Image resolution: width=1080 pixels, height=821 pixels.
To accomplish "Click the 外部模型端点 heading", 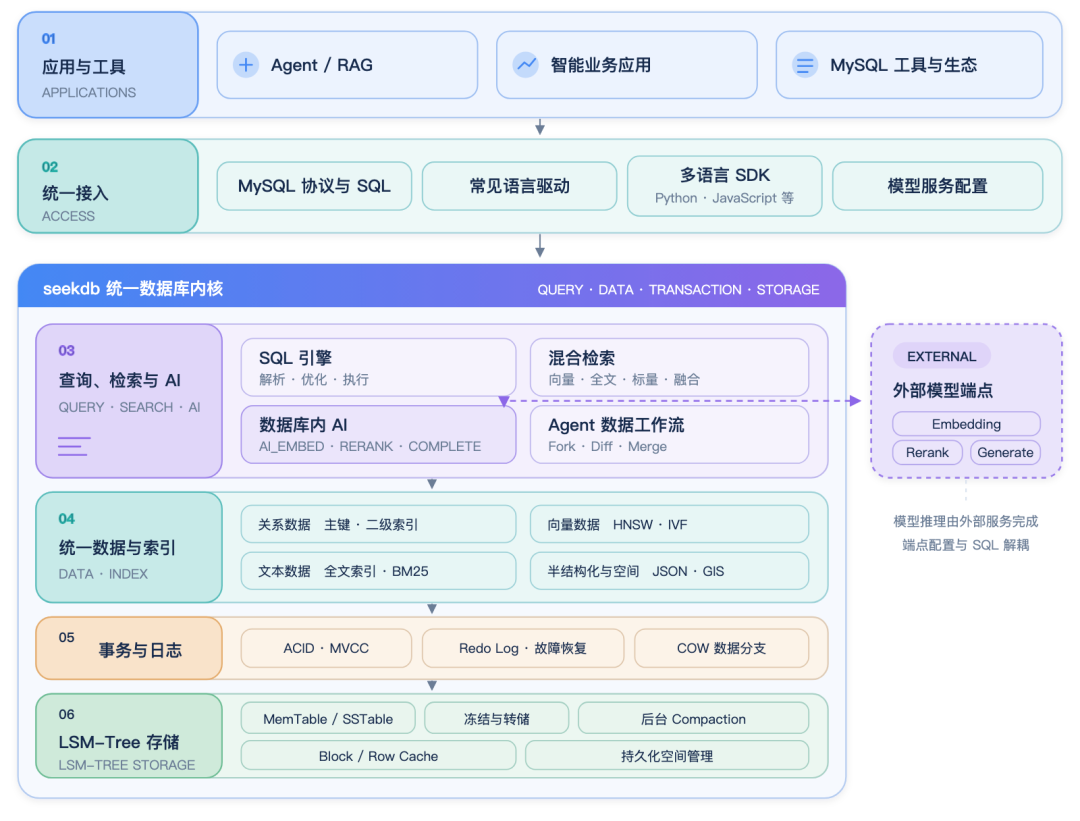I will pyautogui.click(x=943, y=391).
